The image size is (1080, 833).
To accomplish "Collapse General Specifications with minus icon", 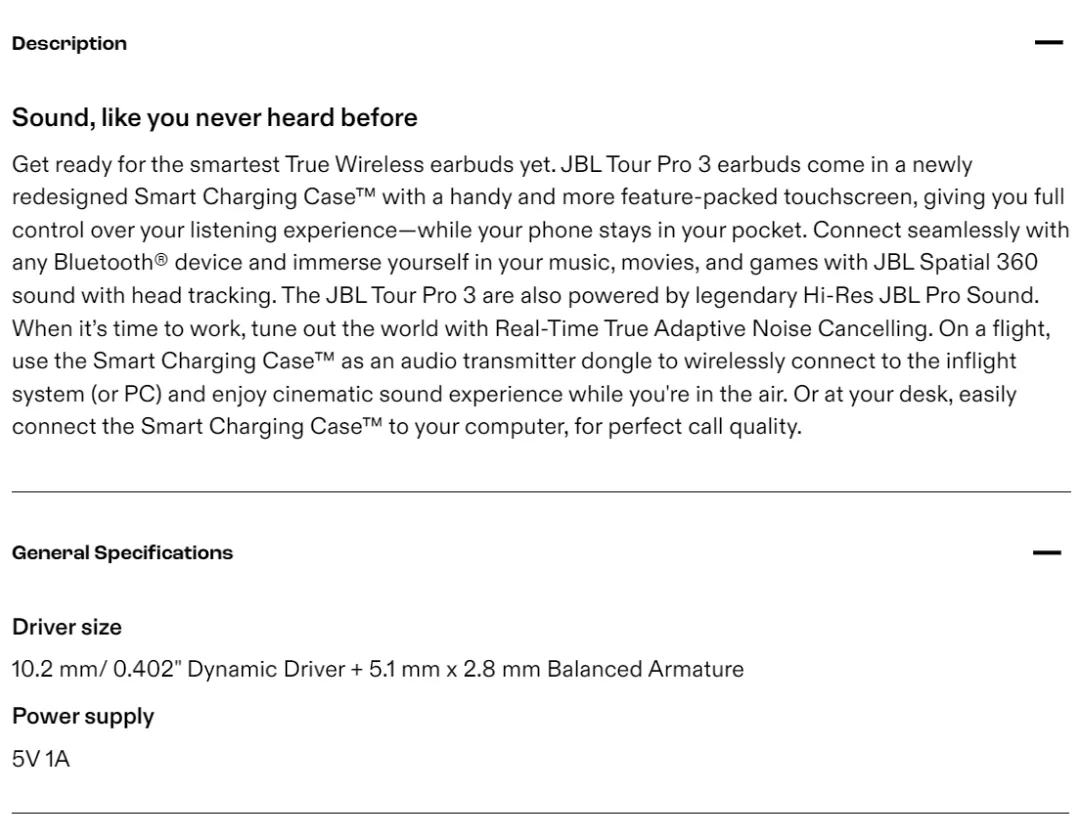I will tap(1047, 553).
